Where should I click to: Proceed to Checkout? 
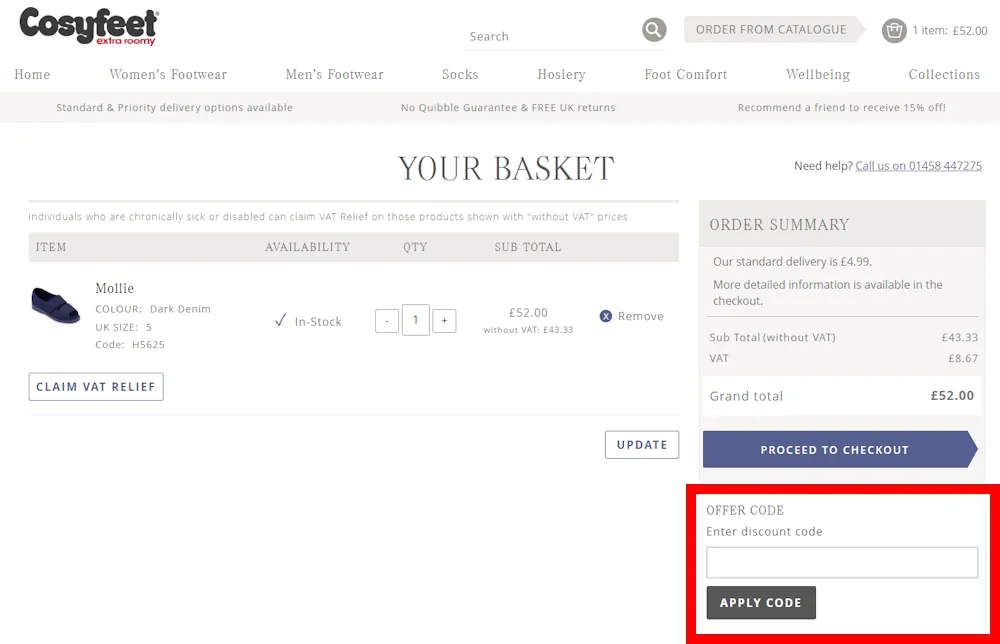839,450
